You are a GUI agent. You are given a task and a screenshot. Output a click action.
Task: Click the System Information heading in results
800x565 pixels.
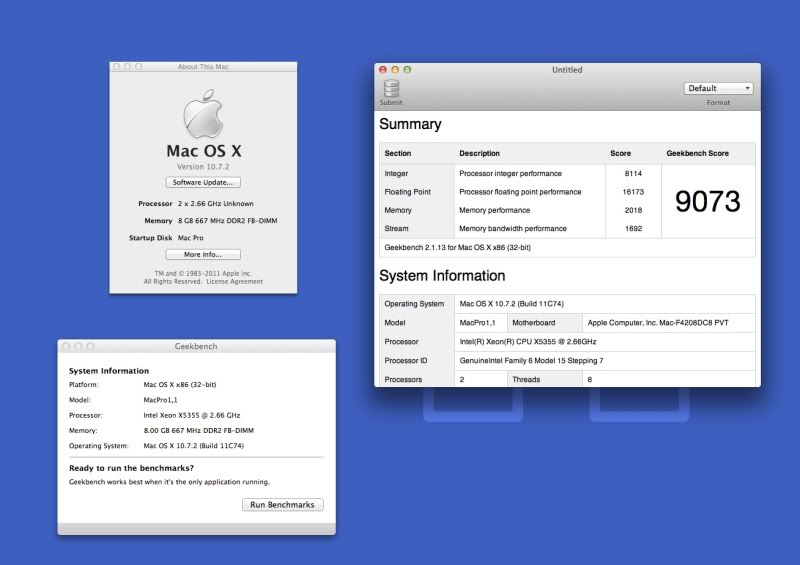click(442, 276)
